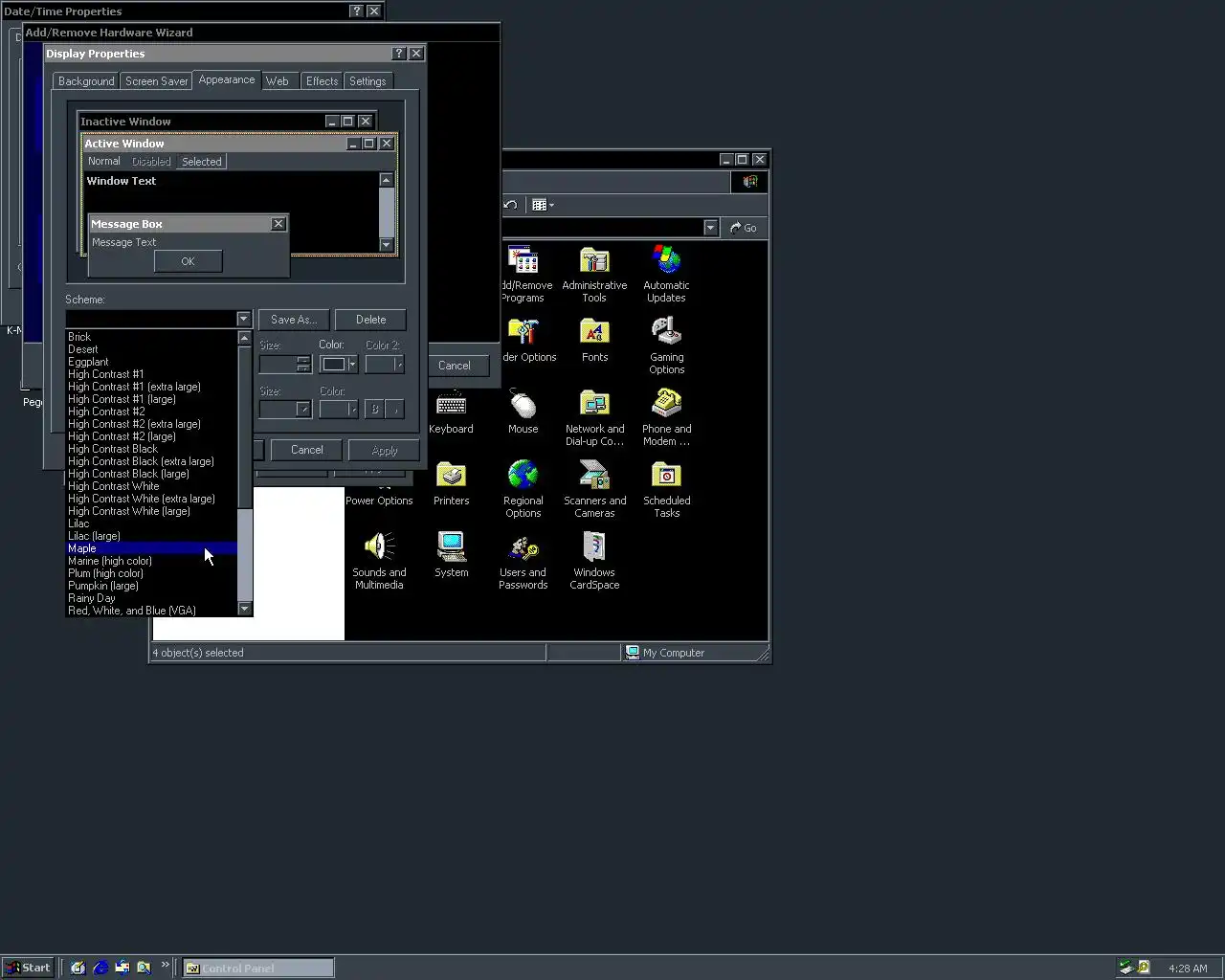Image resolution: width=1225 pixels, height=980 pixels.
Task: Choose Brick scheme from list
Action: 151,337
